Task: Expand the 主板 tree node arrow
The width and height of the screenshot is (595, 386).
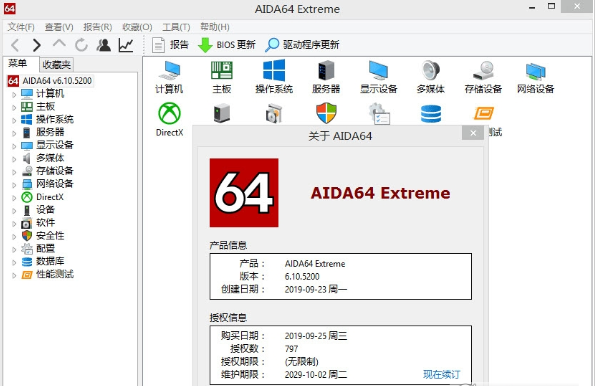Action: [14, 107]
